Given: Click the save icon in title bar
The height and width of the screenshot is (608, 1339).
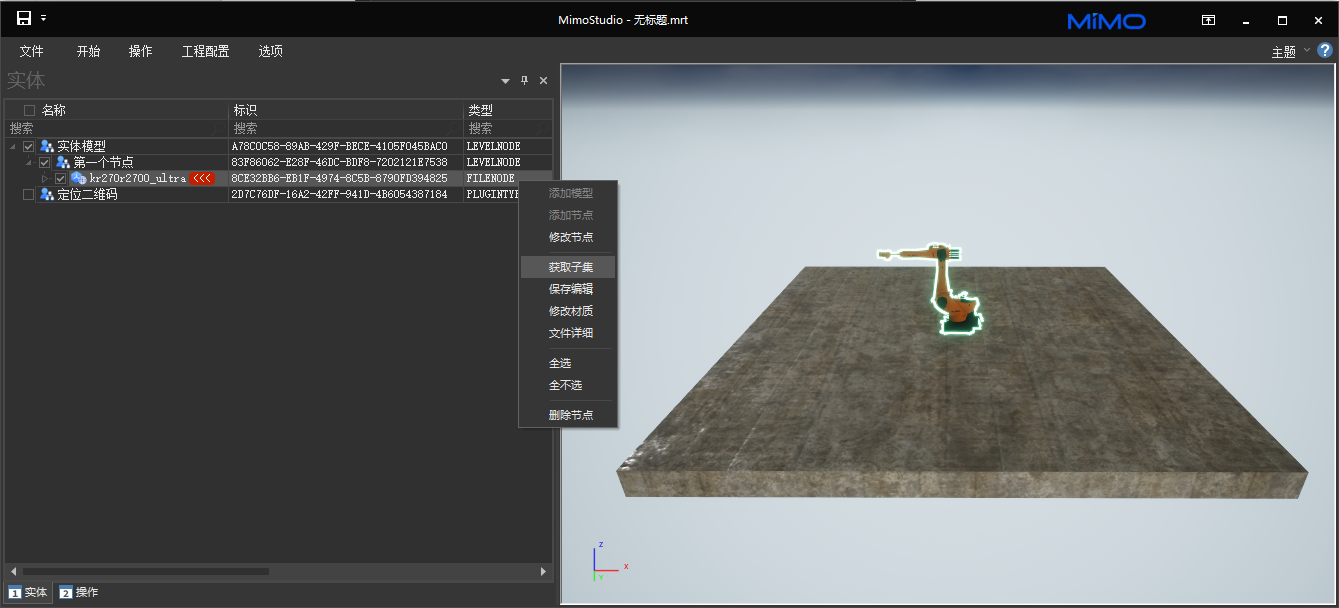Looking at the screenshot, I should click(x=24, y=18).
